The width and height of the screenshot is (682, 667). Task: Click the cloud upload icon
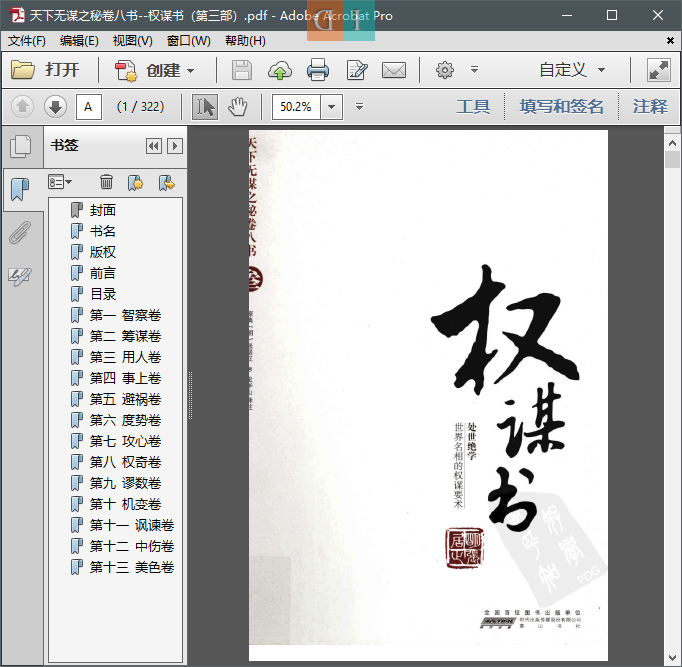pos(279,70)
